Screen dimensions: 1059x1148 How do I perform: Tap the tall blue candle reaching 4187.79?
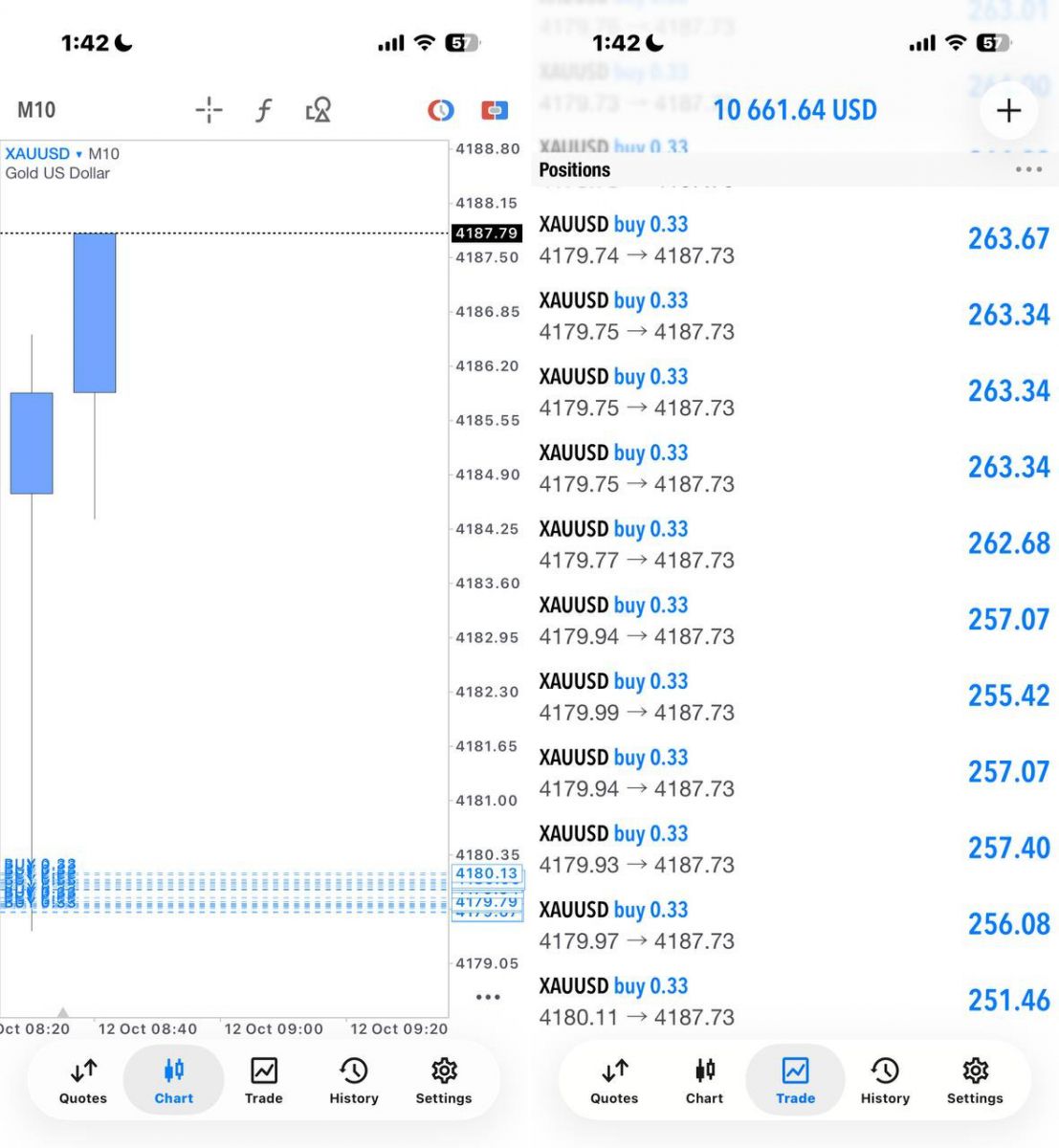tap(95, 313)
